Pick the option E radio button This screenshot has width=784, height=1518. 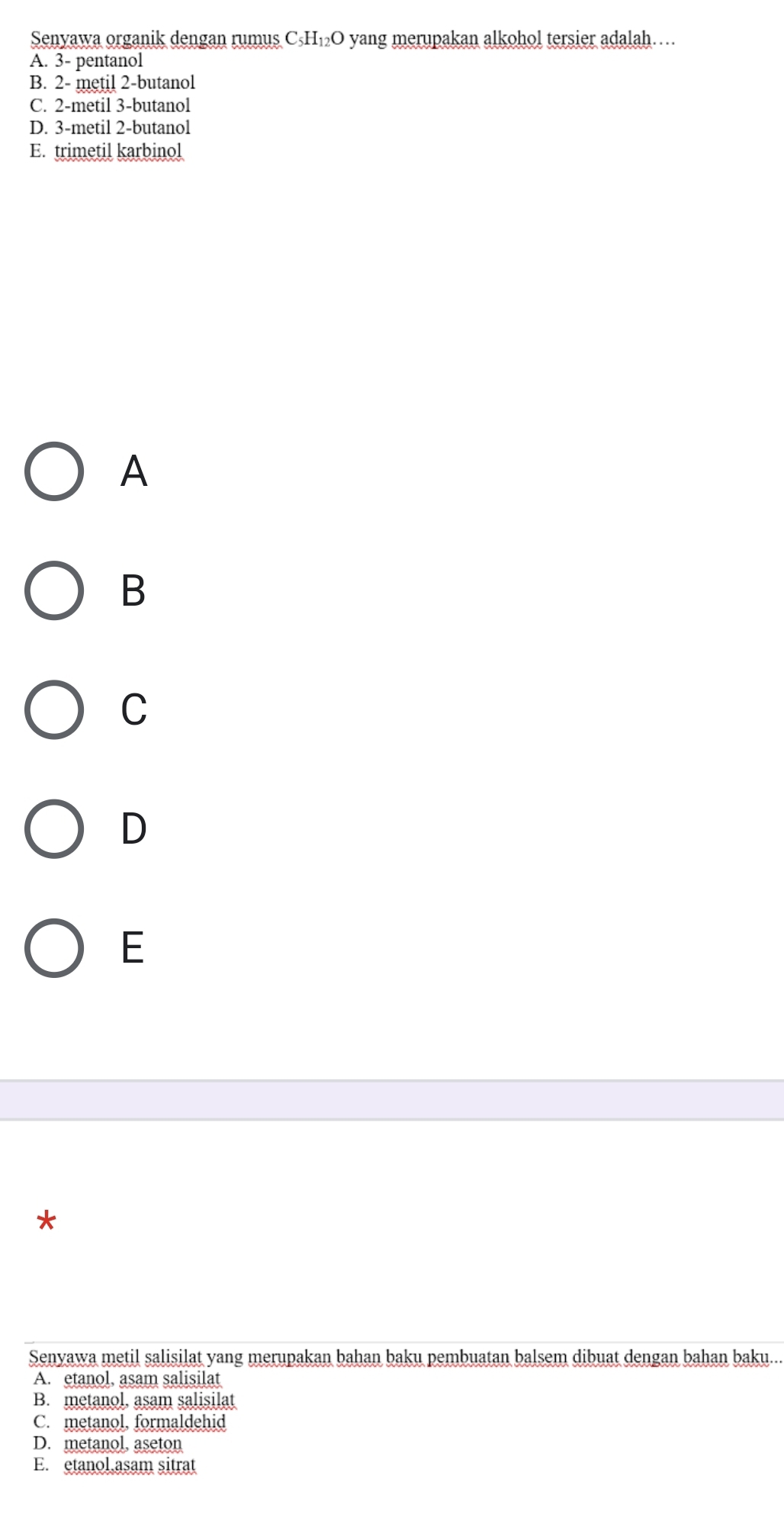point(54,948)
